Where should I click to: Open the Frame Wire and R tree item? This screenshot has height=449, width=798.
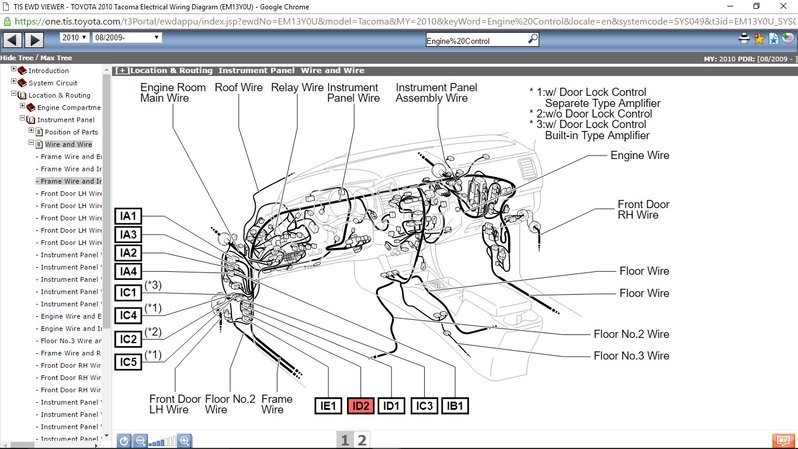coord(71,353)
